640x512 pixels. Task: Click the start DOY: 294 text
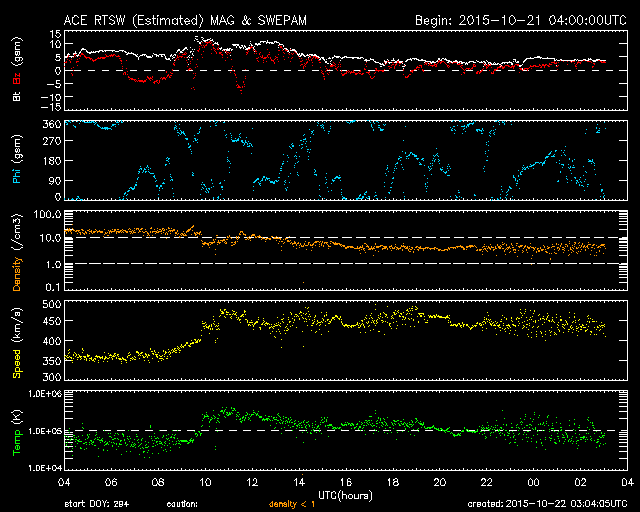tap(96, 504)
